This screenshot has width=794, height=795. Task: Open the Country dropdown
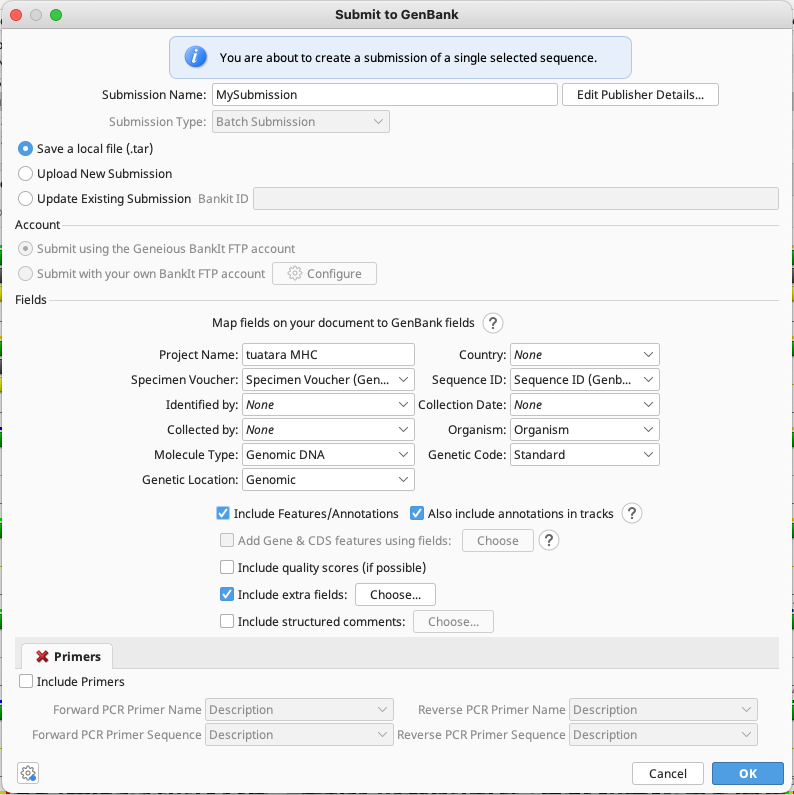pyautogui.click(x=584, y=354)
